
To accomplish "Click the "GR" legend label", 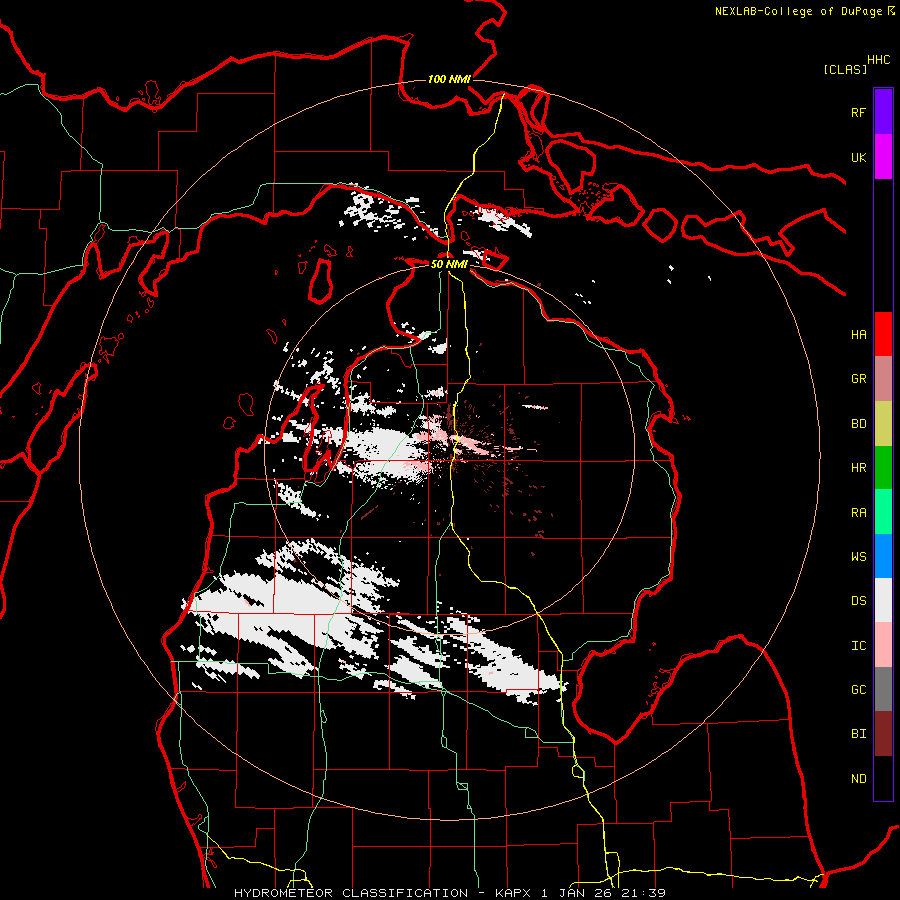I will click(858, 379).
